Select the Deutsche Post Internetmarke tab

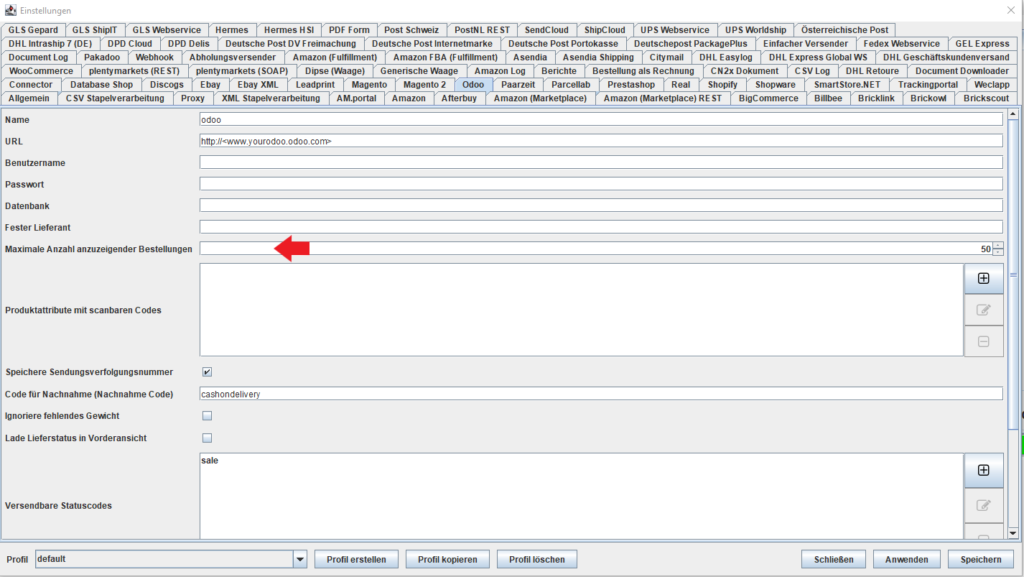click(x=432, y=44)
